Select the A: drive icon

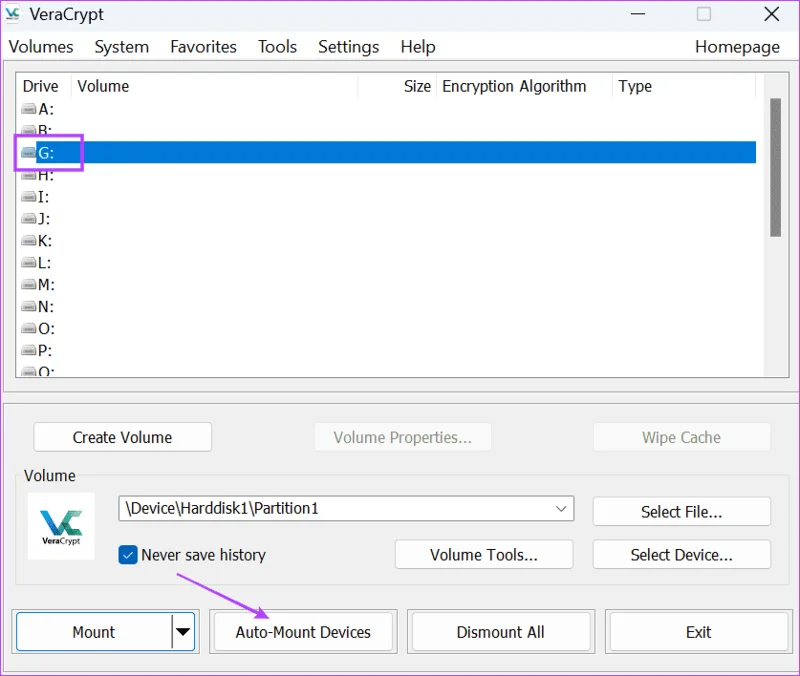29,109
